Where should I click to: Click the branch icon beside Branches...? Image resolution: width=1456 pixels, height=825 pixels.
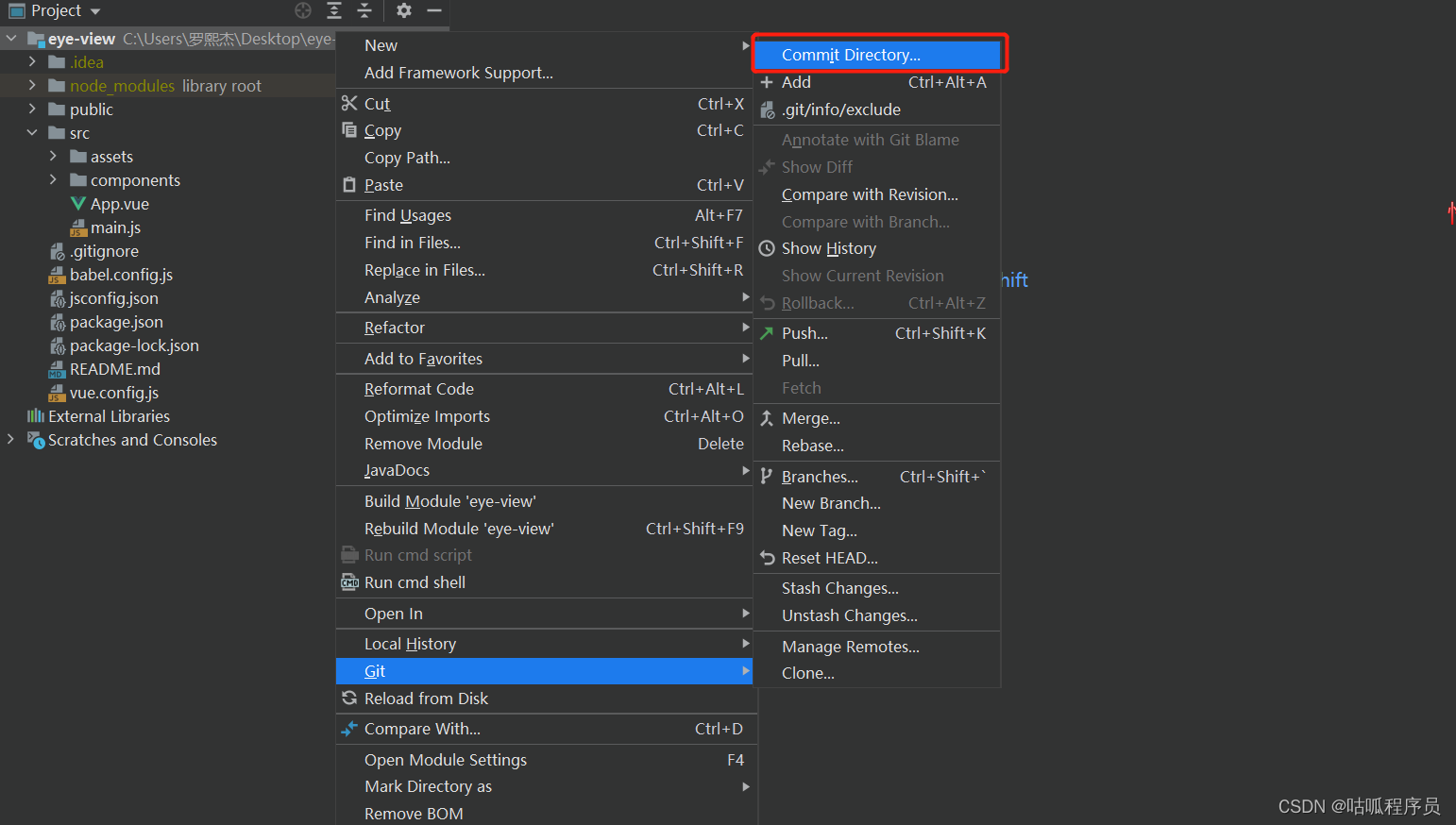pos(767,476)
